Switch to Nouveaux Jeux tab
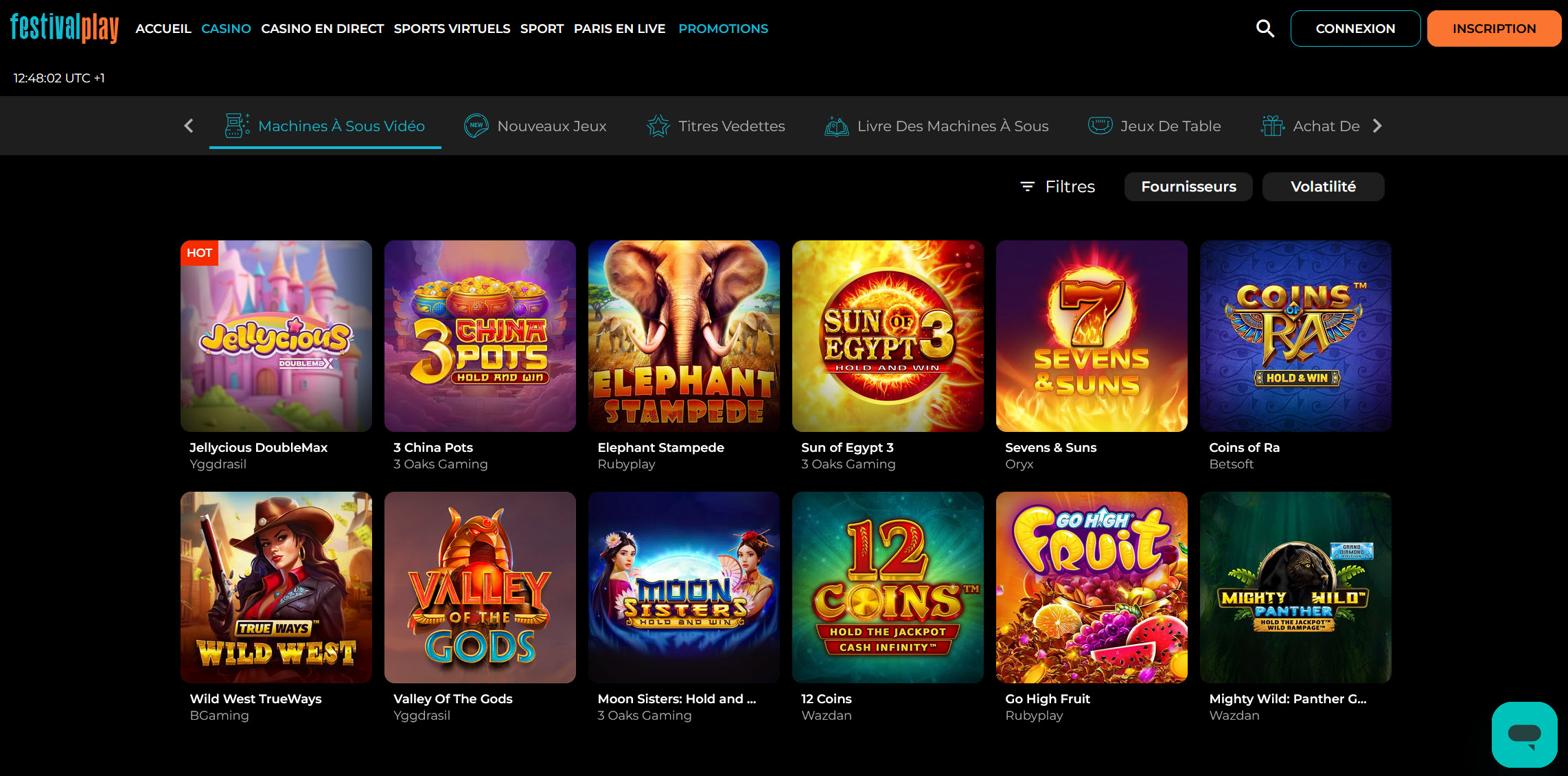The width and height of the screenshot is (1568, 776). coord(535,126)
